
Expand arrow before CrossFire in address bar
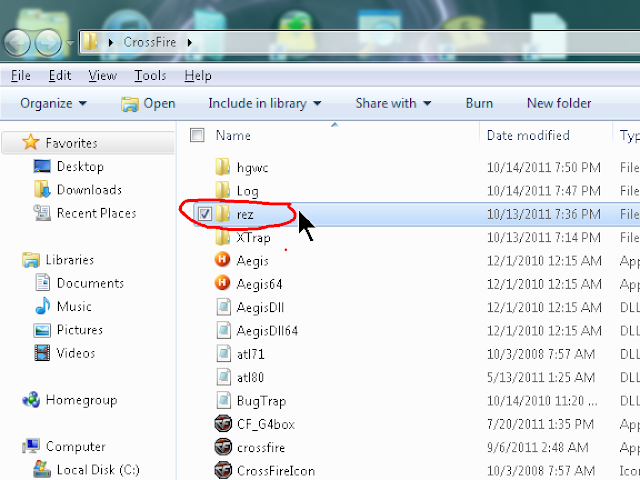tap(111, 42)
